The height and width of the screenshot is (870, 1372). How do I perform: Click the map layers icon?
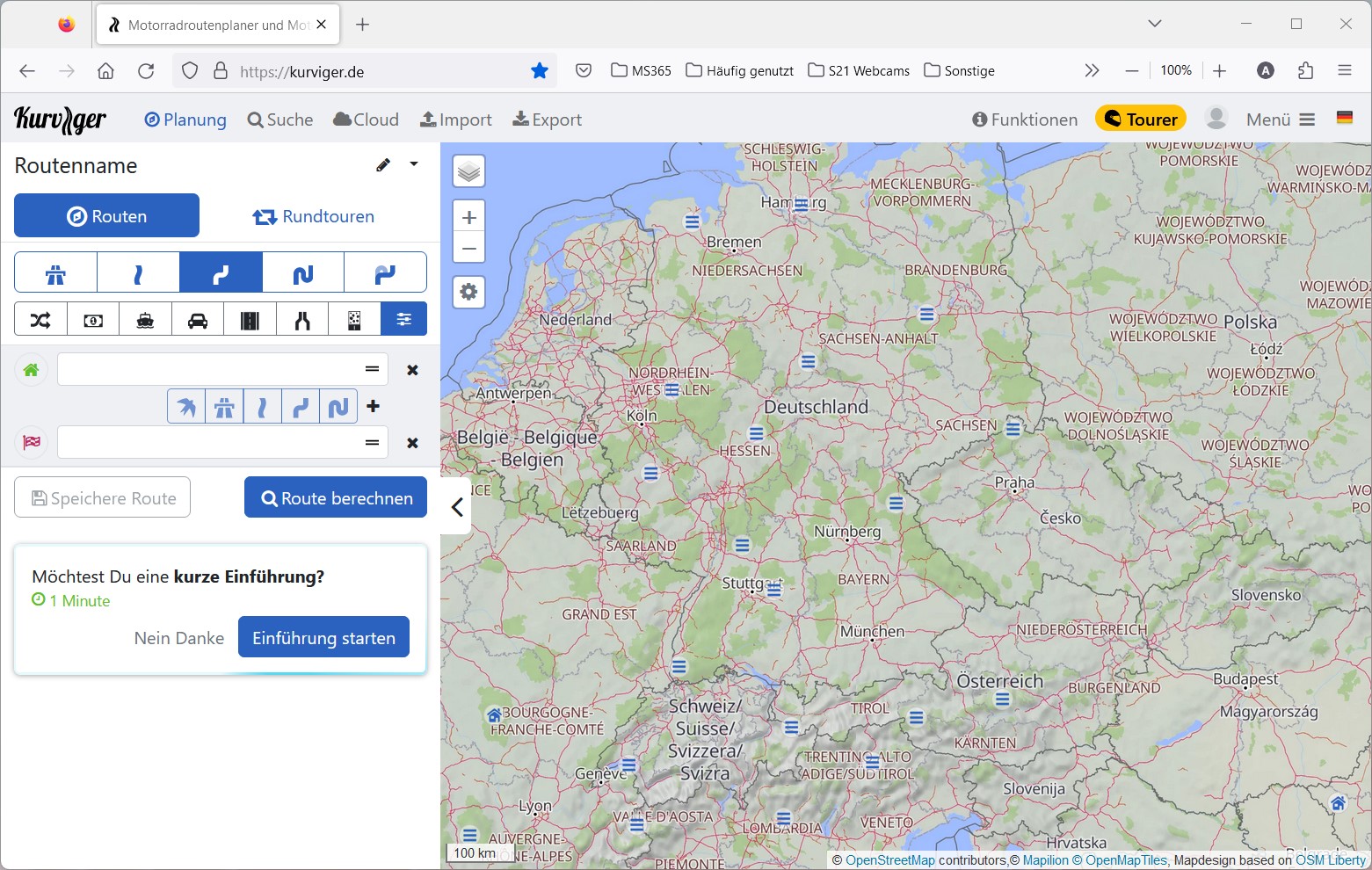(469, 171)
